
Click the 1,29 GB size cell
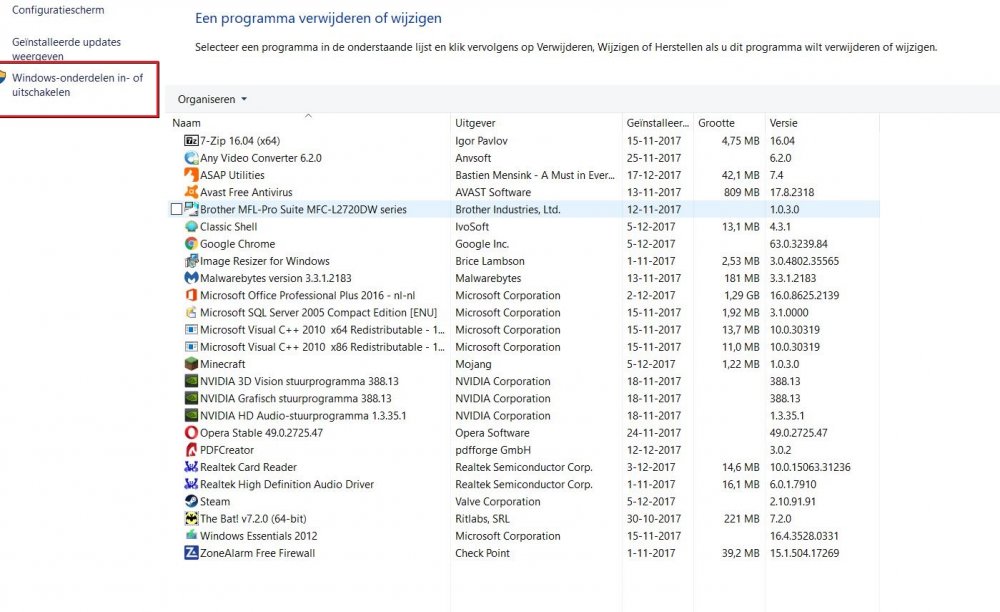(x=742, y=295)
